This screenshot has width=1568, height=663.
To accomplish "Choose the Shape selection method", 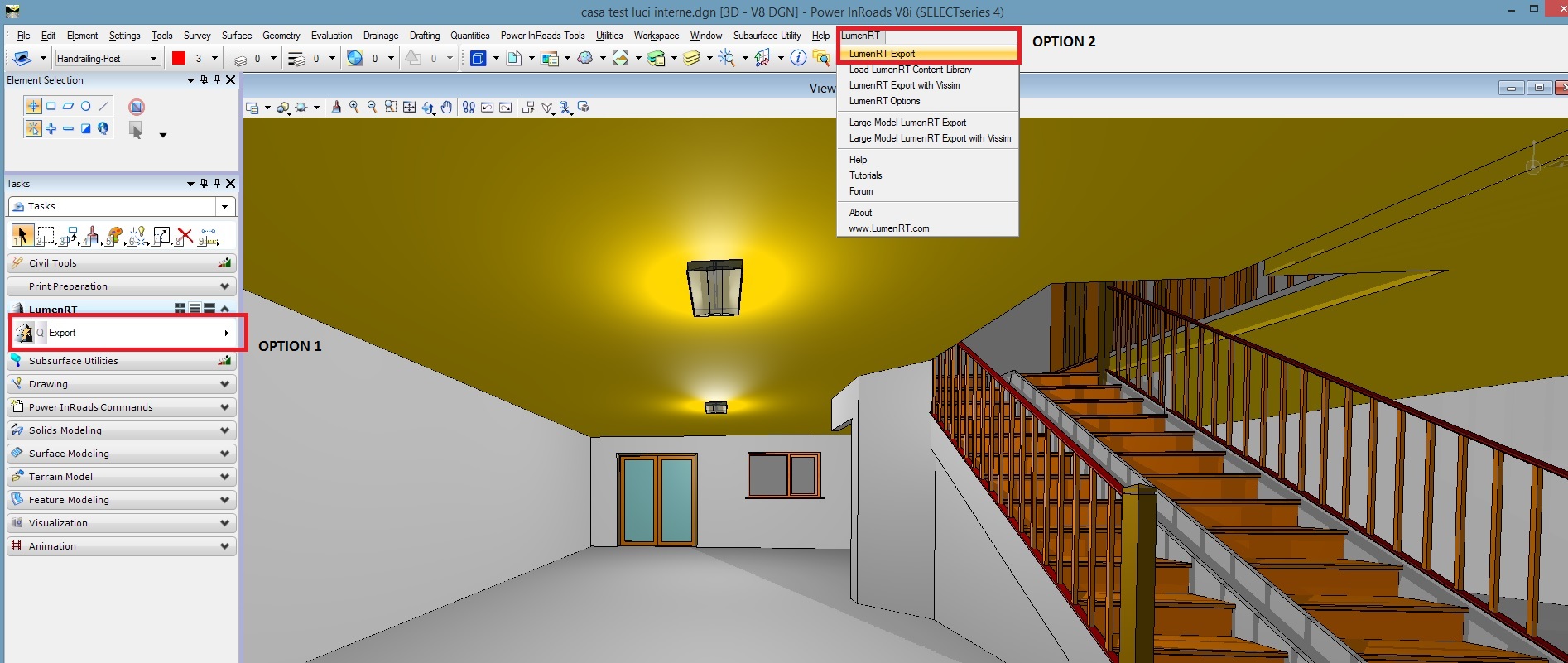I will click(x=68, y=106).
